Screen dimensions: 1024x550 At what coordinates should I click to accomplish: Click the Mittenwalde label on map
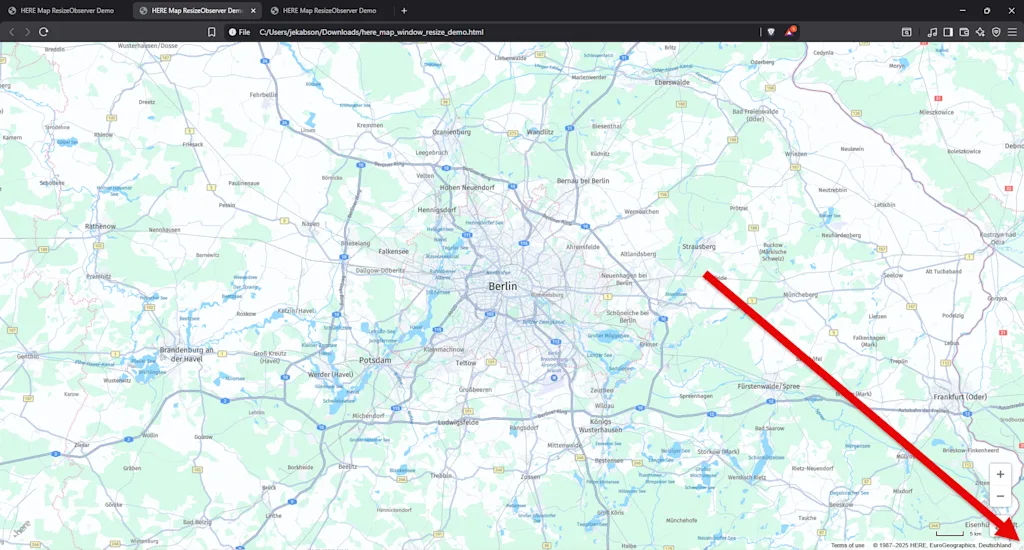[x=563, y=445]
